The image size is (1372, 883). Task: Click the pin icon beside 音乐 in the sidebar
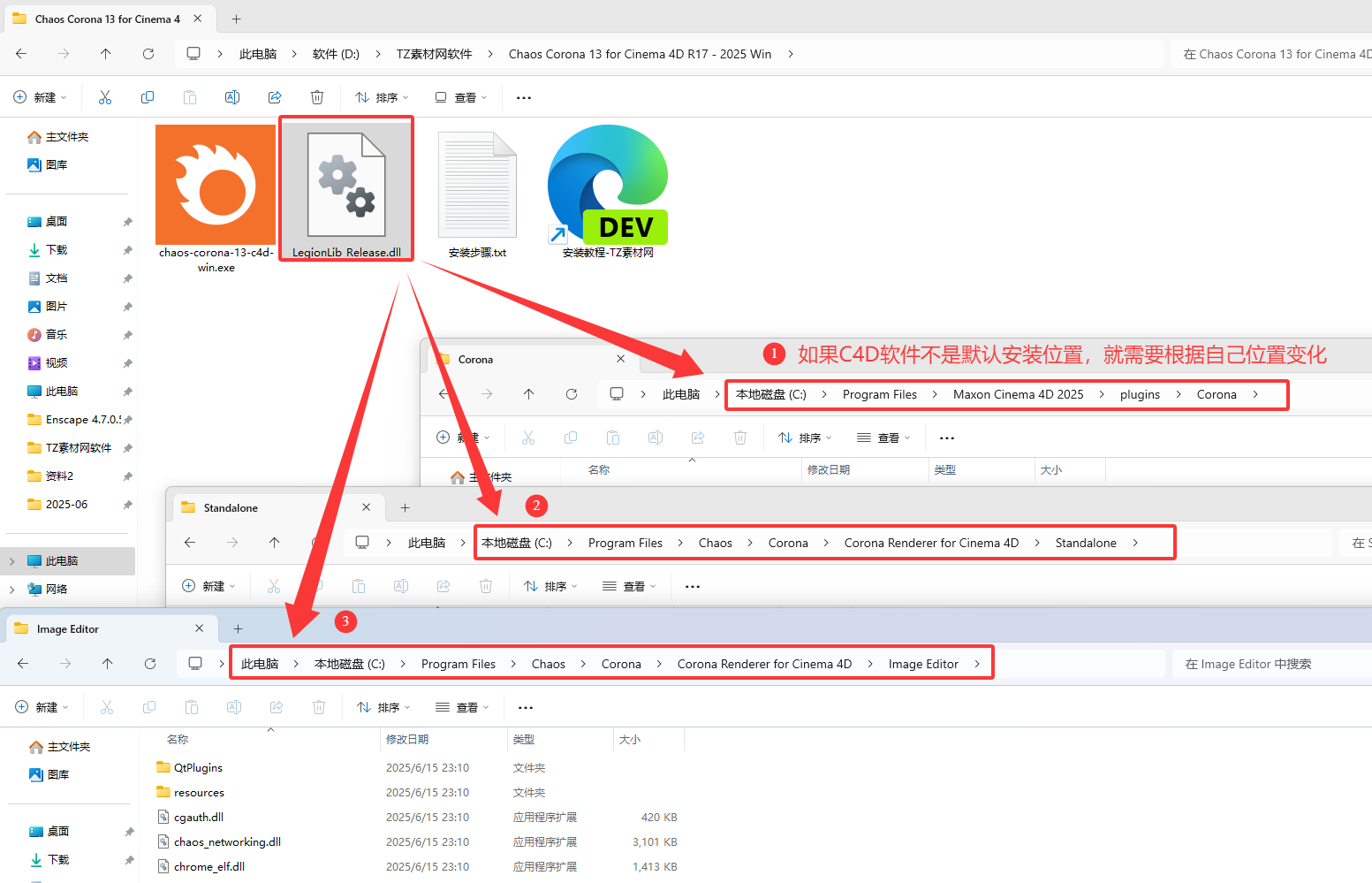pos(127,335)
